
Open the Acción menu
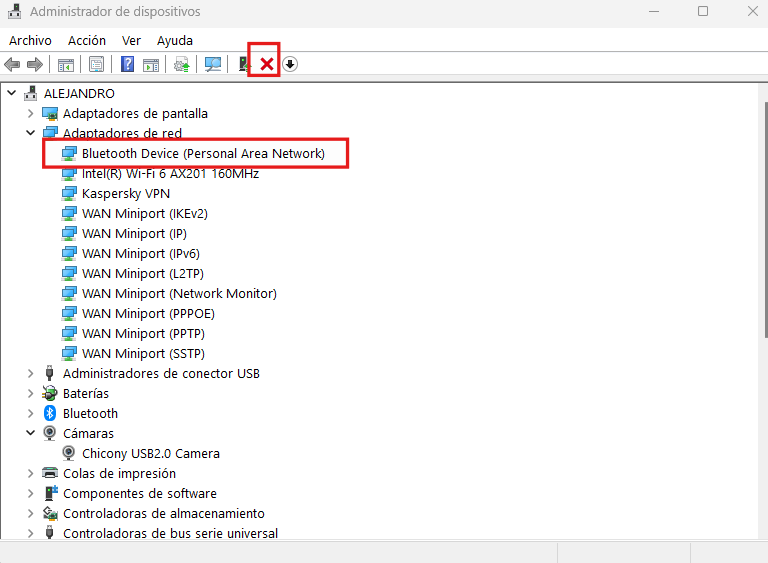pyautogui.click(x=87, y=40)
